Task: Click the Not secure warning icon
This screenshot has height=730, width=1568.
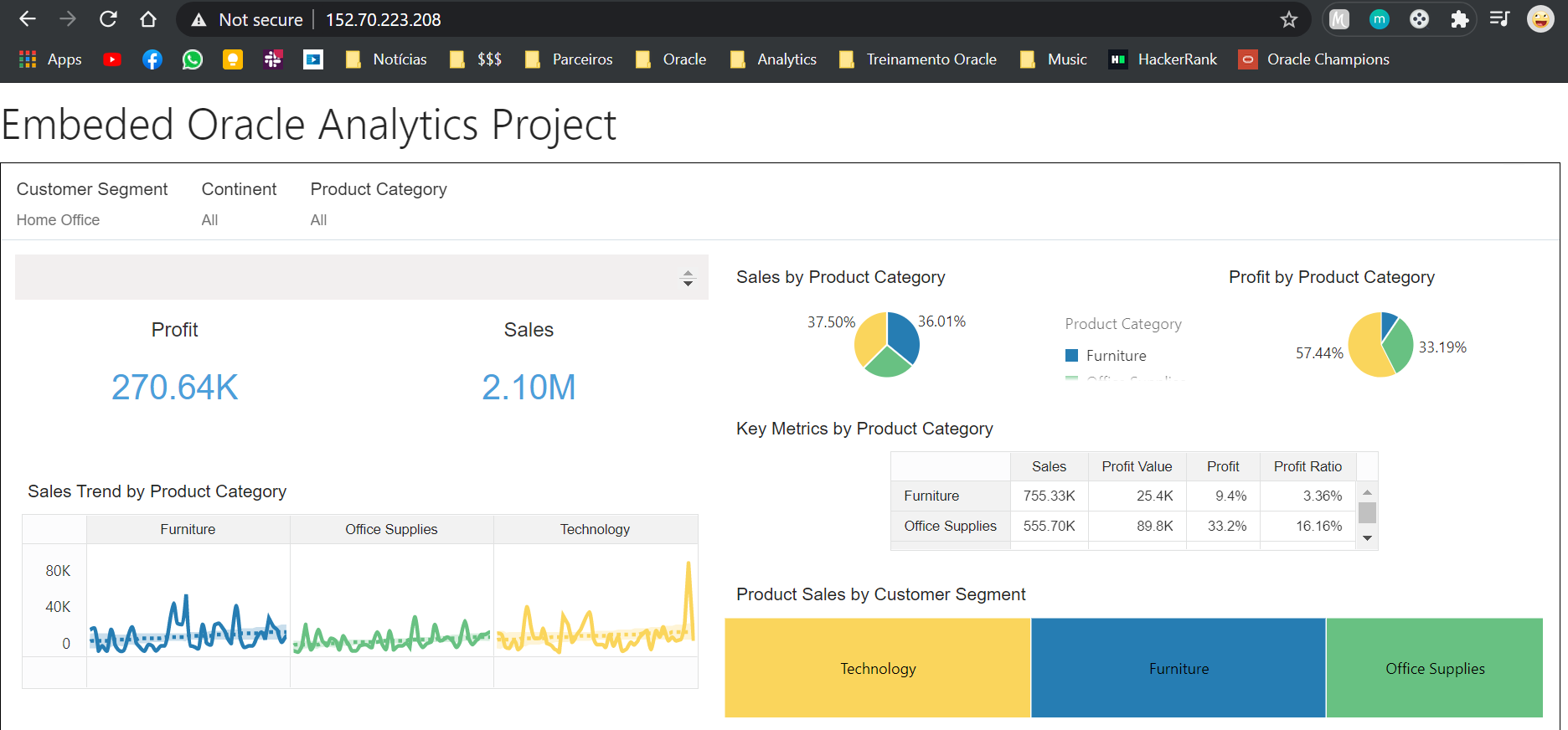Action: click(199, 20)
